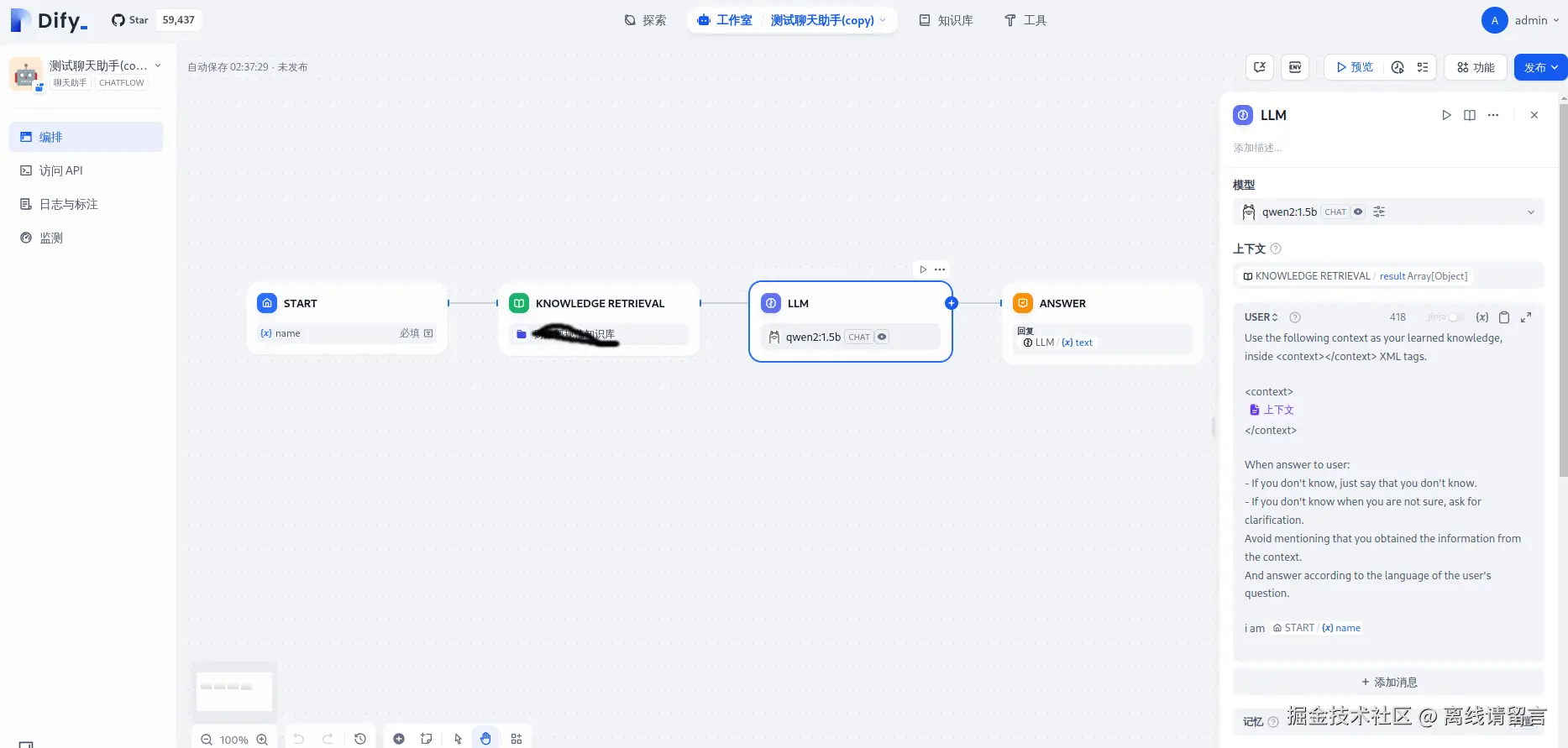Open the 测试聊天助手(copy) app switcher dropdown
This screenshot has width=1568, height=748.
pyautogui.click(x=828, y=20)
